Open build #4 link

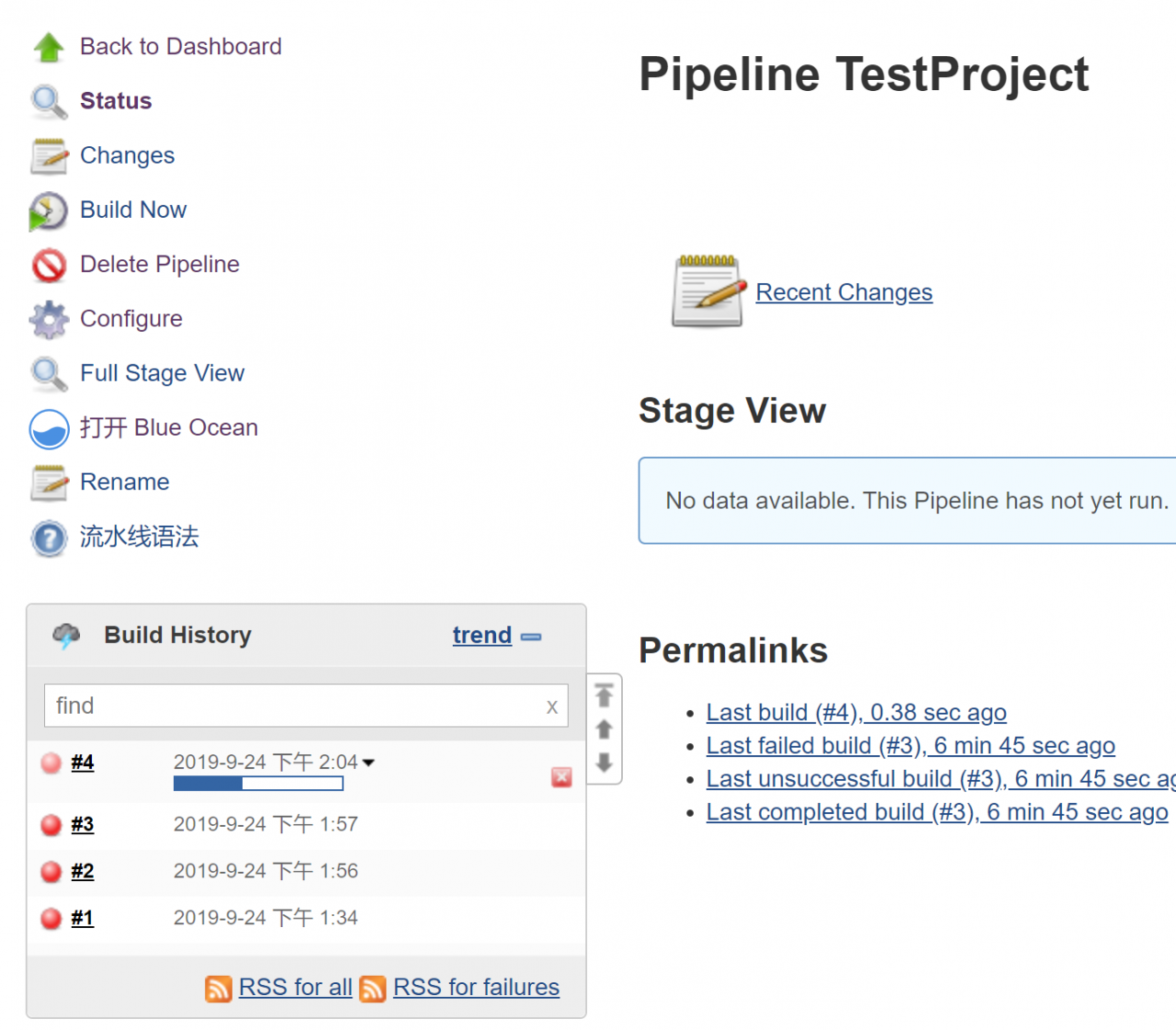click(83, 763)
